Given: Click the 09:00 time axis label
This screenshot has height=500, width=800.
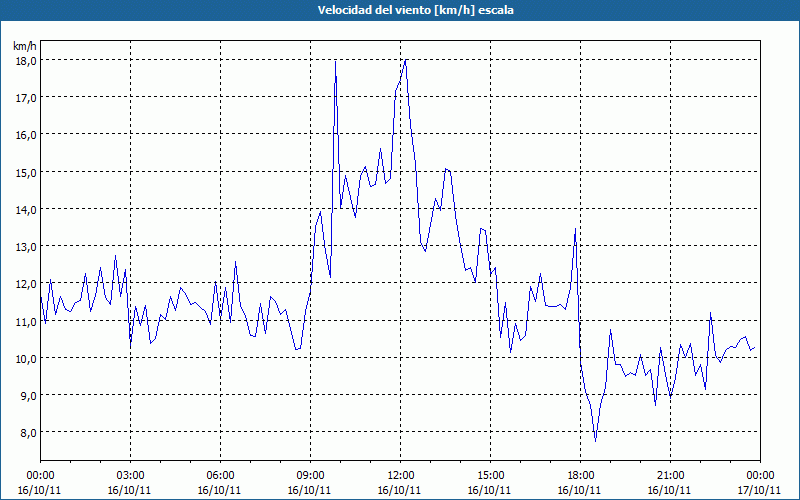Looking at the screenshot, I should point(310,476).
